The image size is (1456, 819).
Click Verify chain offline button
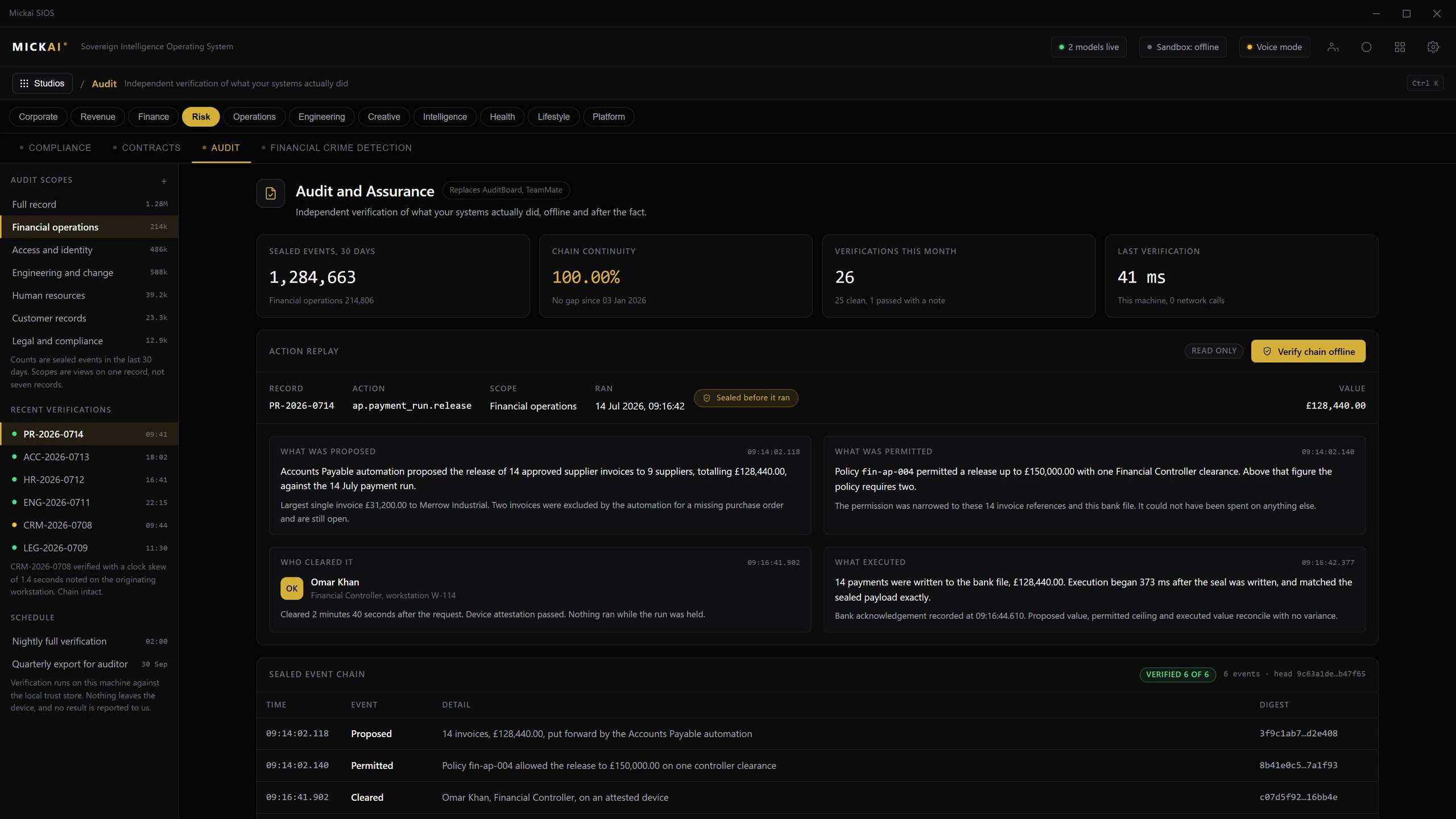pyautogui.click(x=1308, y=351)
